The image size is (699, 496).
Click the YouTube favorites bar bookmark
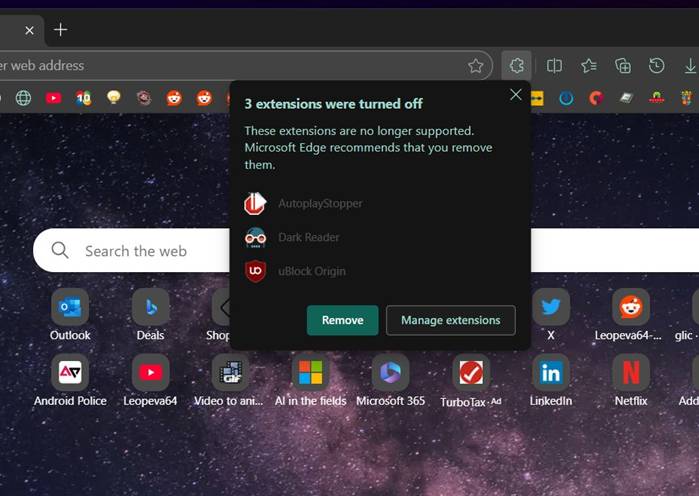tap(53, 98)
